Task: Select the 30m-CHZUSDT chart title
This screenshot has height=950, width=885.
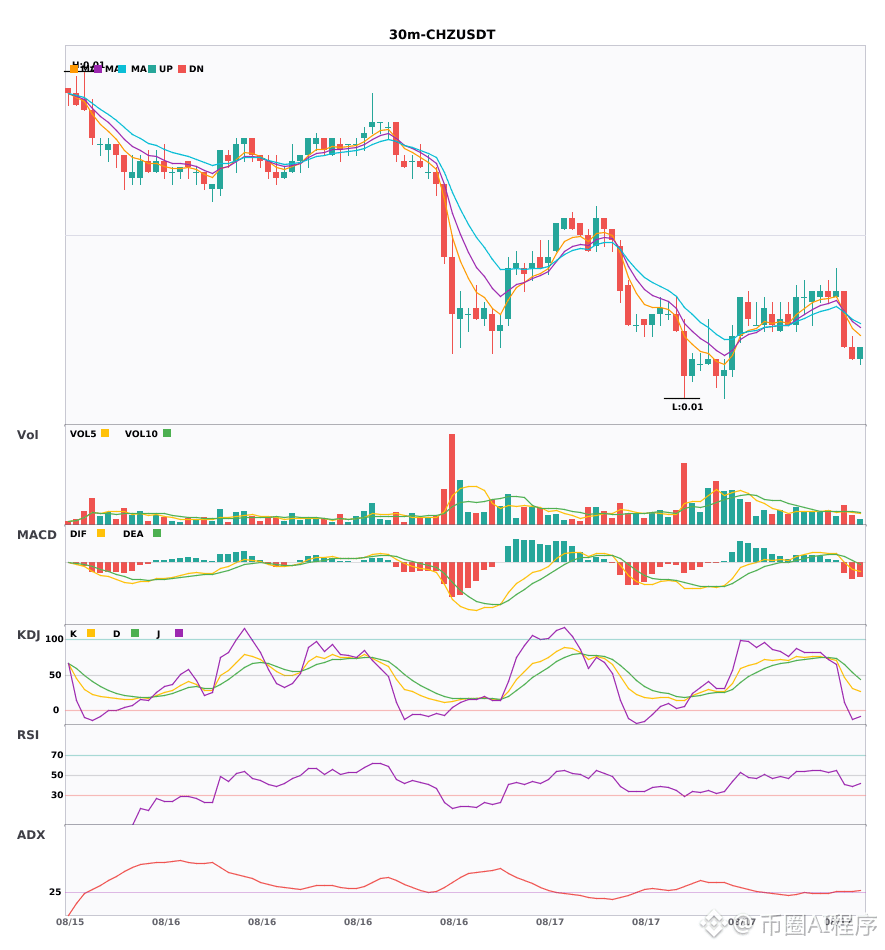Action: (x=442, y=35)
